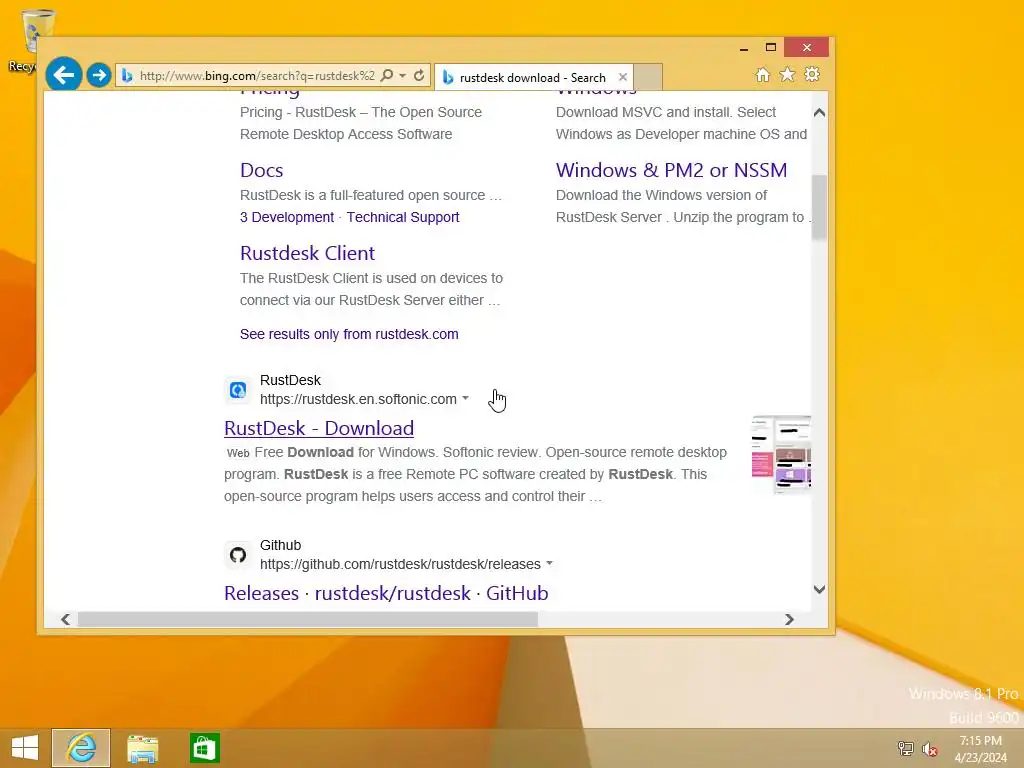Viewport: 1024px width, 768px height.
Task: Click the horizontal scrollbar left arrow
Action: pos(65,619)
